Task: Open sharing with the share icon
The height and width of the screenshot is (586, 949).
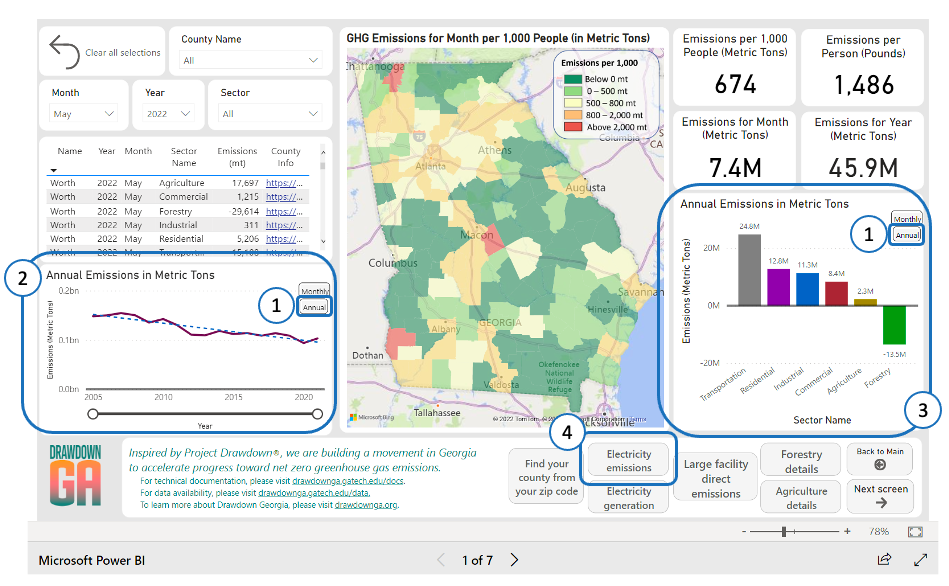Action: point(884,560)
